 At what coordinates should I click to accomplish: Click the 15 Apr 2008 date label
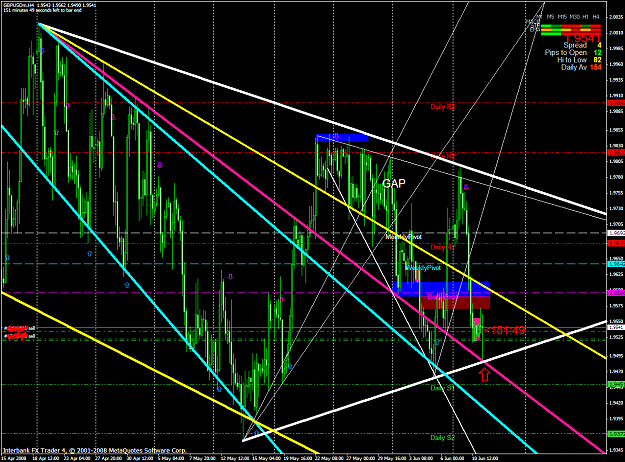[x=15, y=459]
